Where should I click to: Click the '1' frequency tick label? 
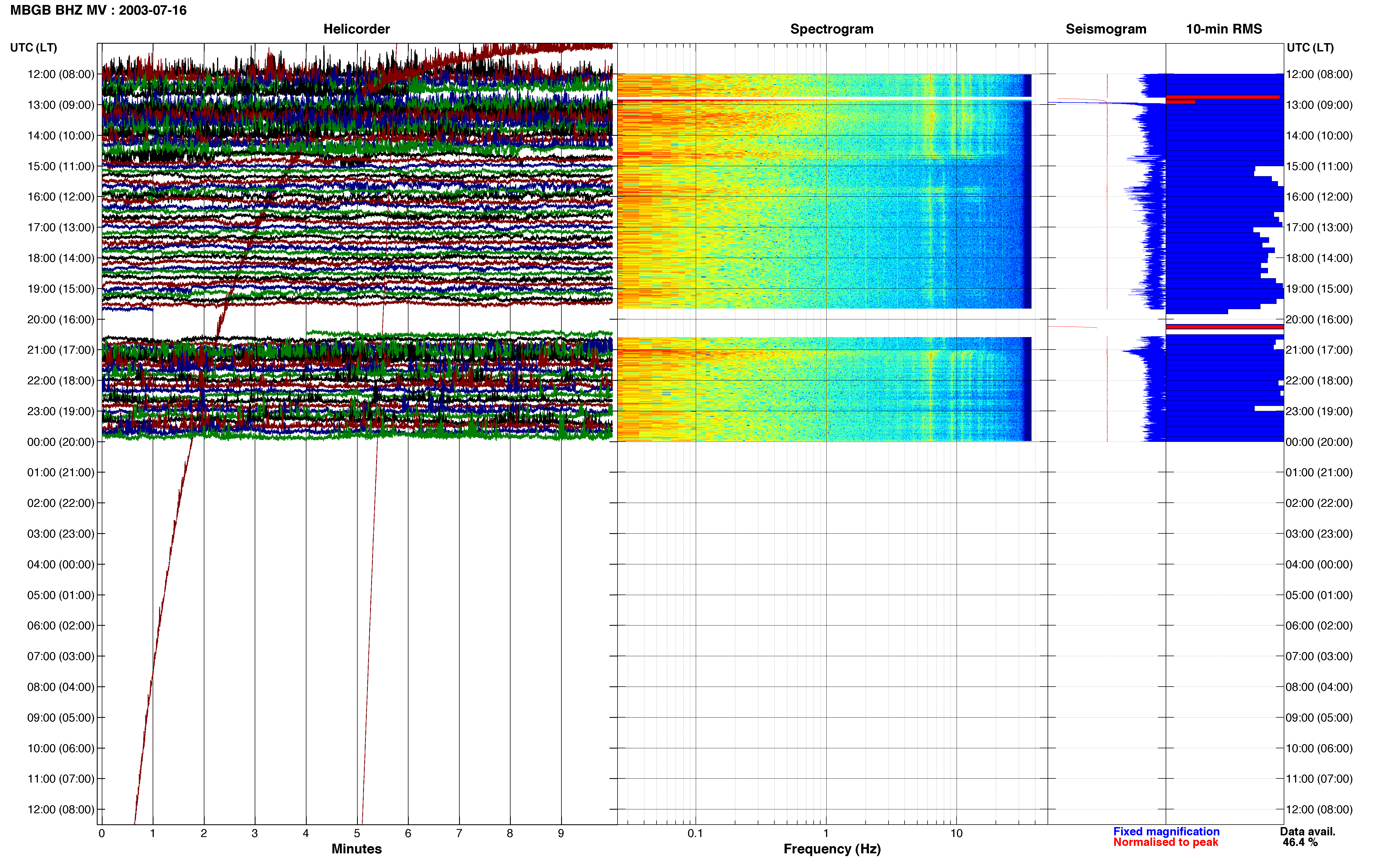[x=826, y=833]
